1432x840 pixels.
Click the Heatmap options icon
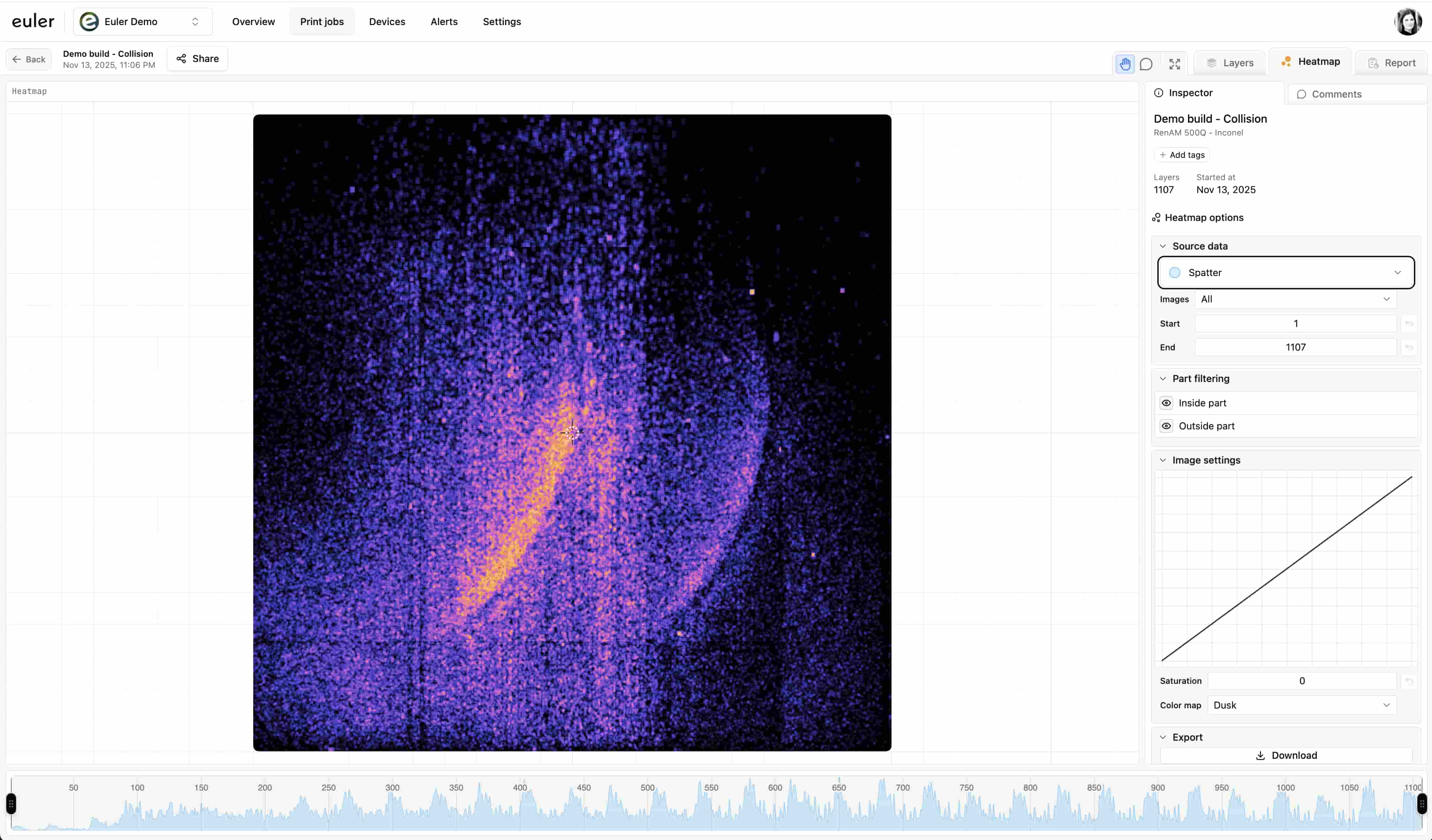1157,218
